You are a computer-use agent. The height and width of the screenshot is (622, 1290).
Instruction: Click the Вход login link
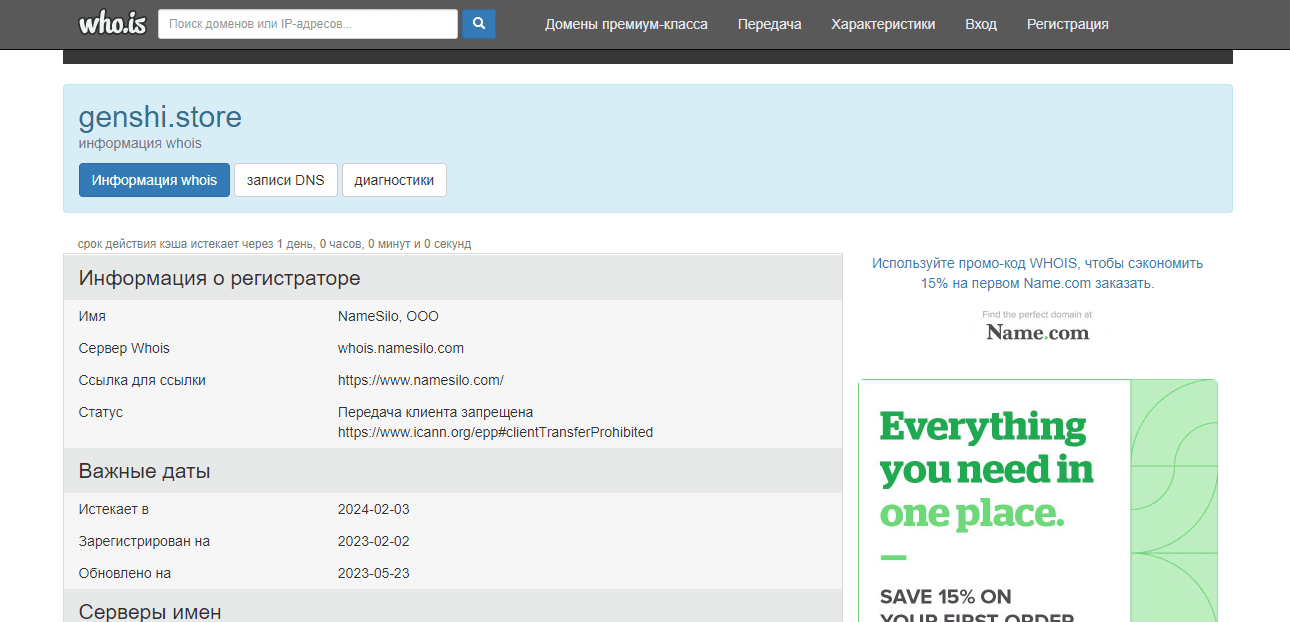[980, 24]
